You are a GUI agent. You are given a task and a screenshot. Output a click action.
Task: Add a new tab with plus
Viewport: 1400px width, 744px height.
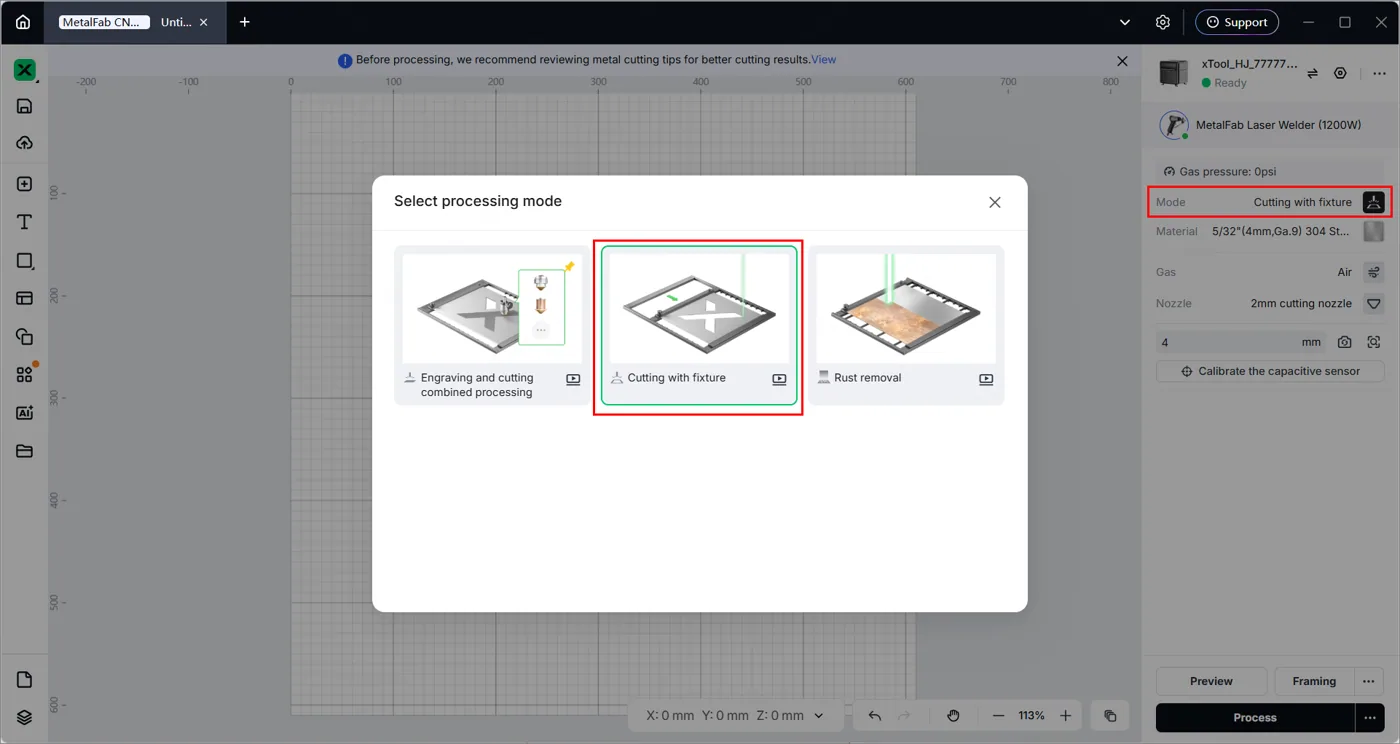(245, 22)
